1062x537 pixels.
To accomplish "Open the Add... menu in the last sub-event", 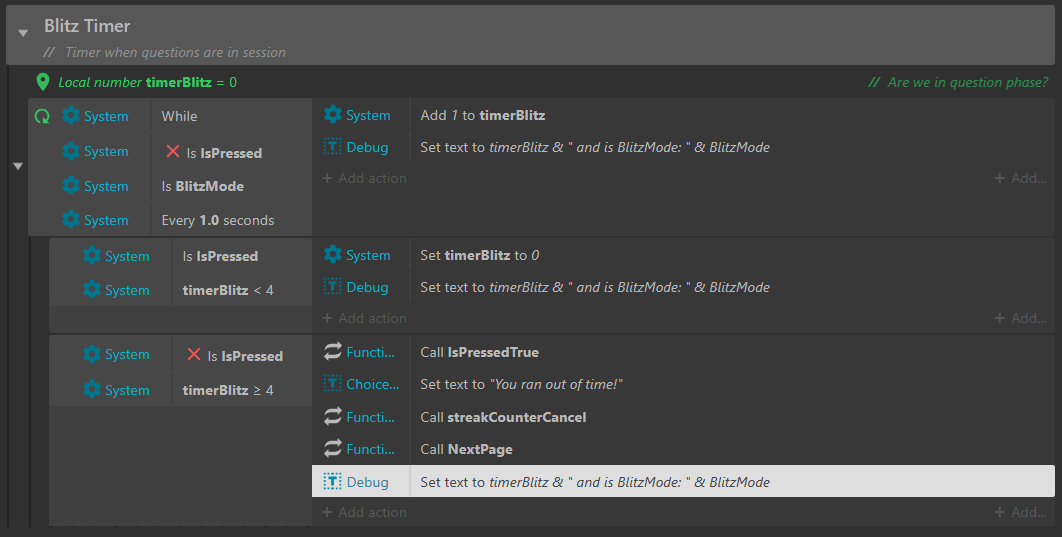I will (1020, 513).
